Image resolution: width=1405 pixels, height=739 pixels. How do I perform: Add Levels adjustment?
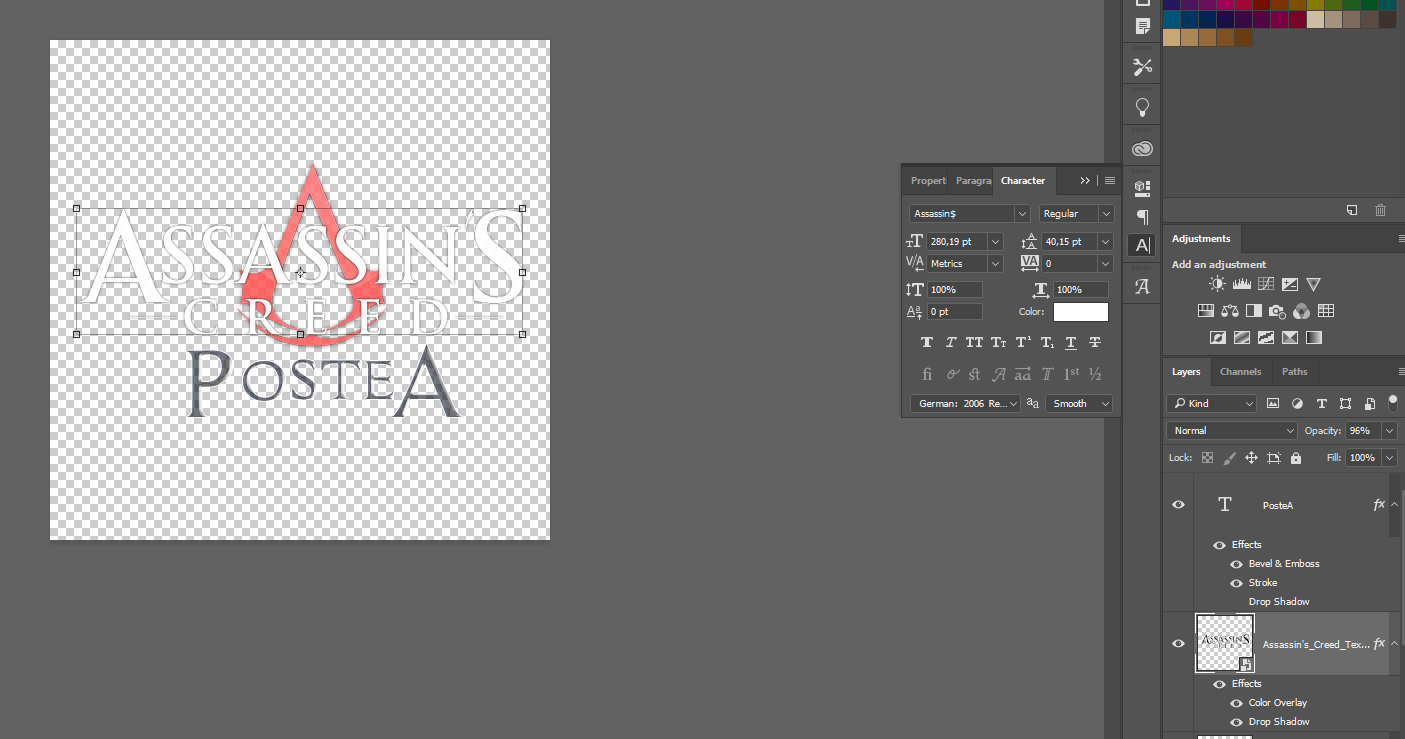[1241, 285]
